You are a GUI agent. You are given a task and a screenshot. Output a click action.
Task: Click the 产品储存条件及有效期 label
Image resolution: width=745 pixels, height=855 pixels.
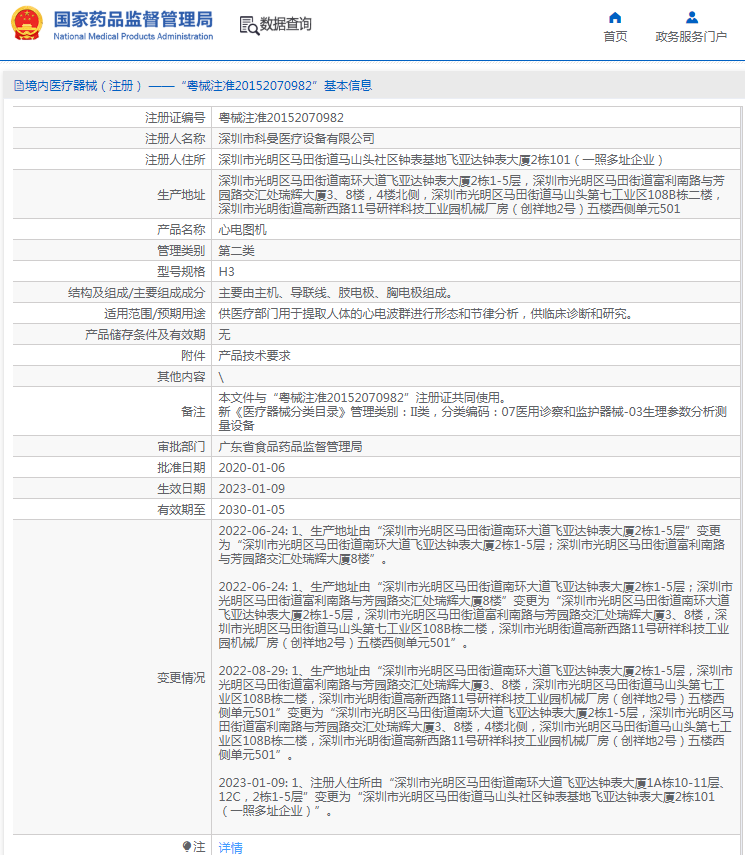145,335
